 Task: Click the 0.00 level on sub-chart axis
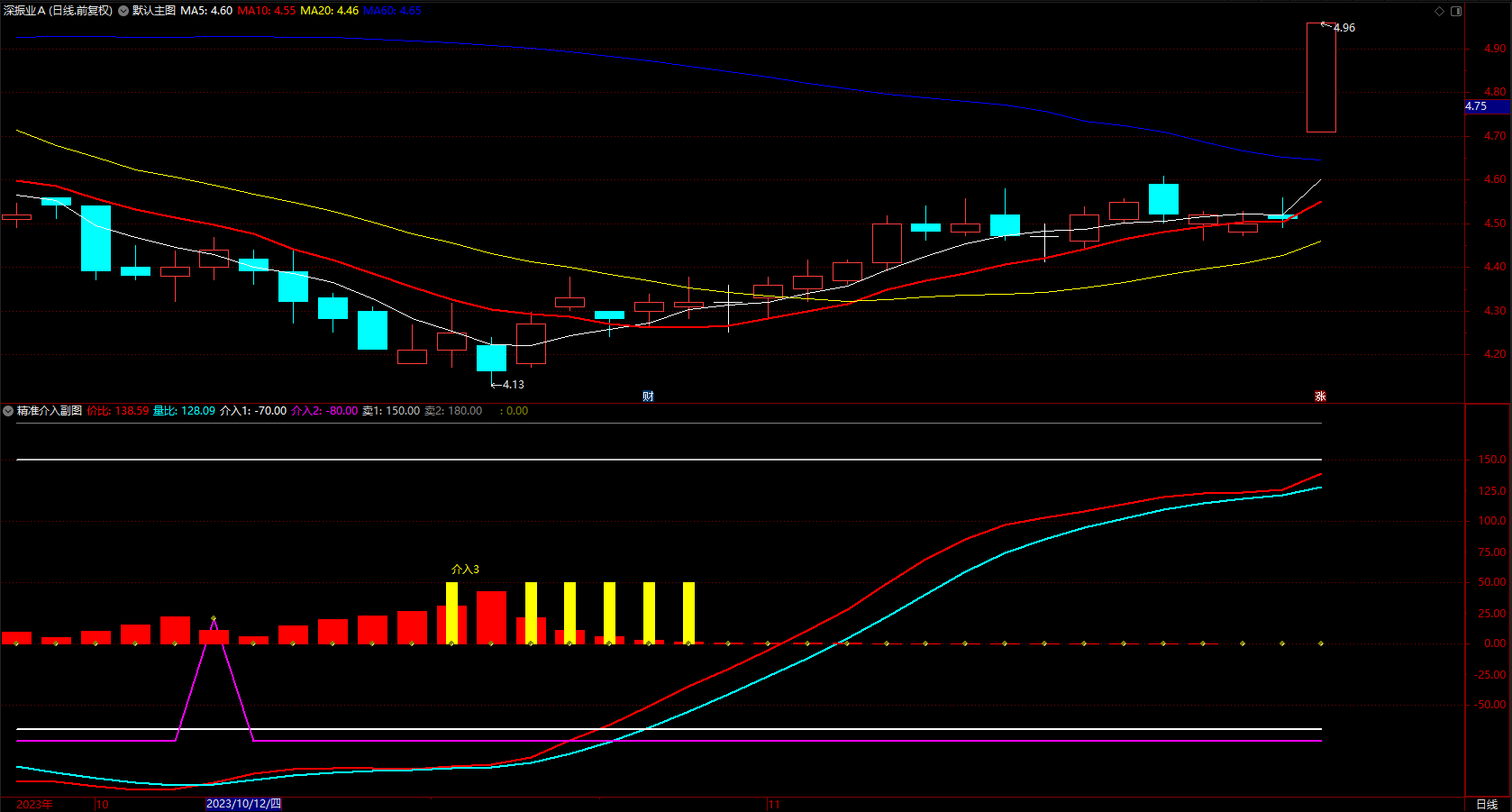pyautogui.click(x=1495, y=643)
